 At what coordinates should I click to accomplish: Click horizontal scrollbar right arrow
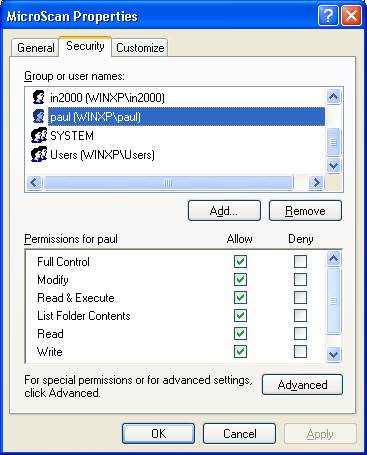(x=316, y=183)
